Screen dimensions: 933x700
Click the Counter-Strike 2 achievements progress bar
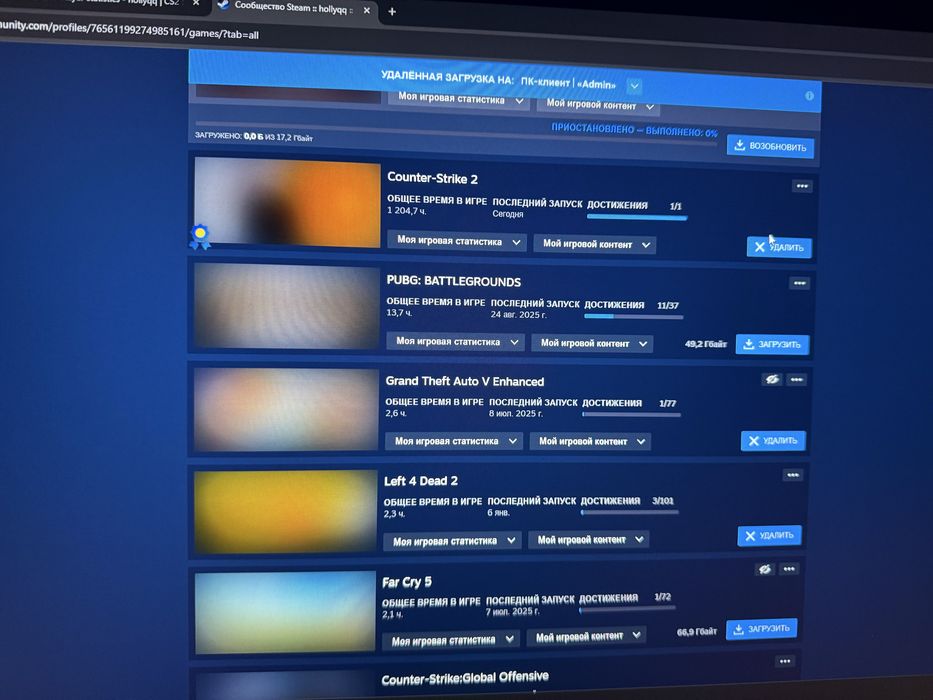coord(637,217)
